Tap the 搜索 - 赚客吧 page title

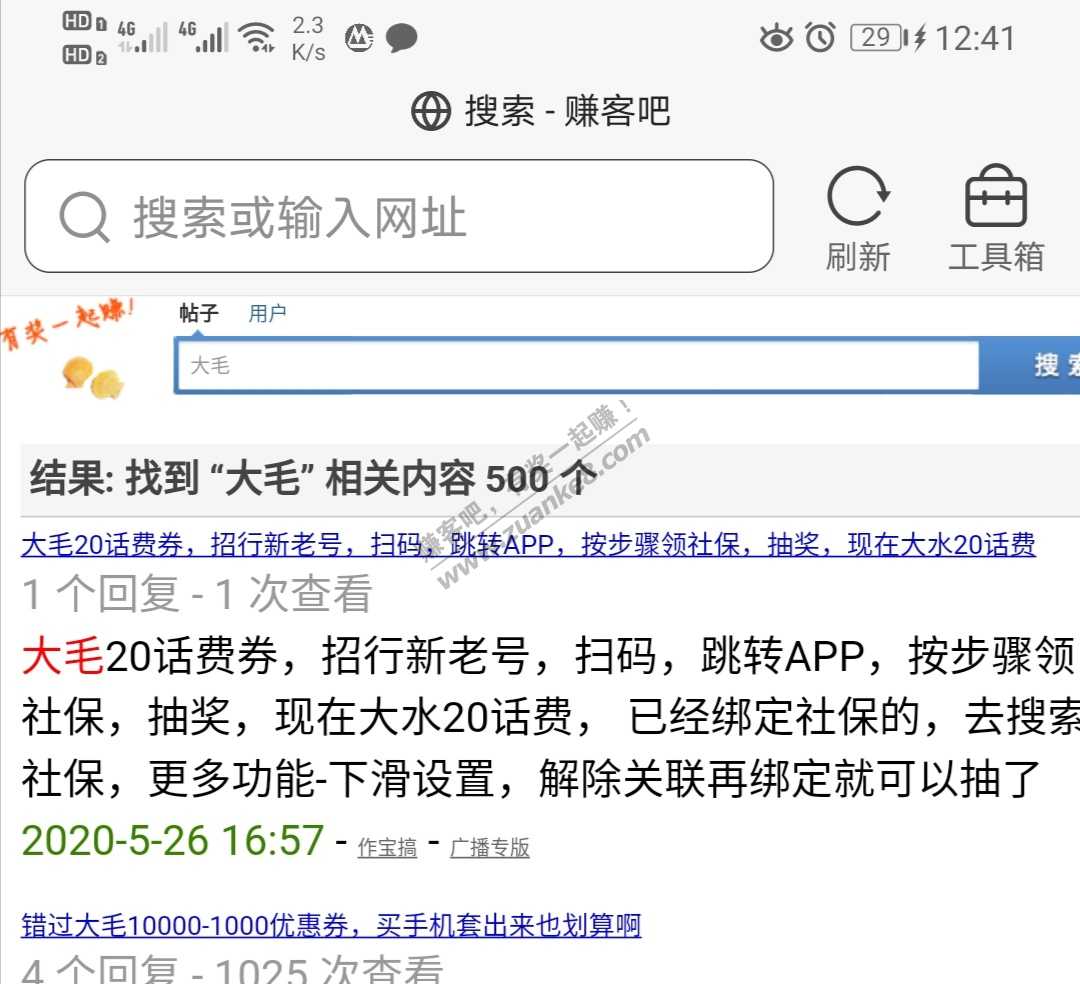(x=567, y=111)
